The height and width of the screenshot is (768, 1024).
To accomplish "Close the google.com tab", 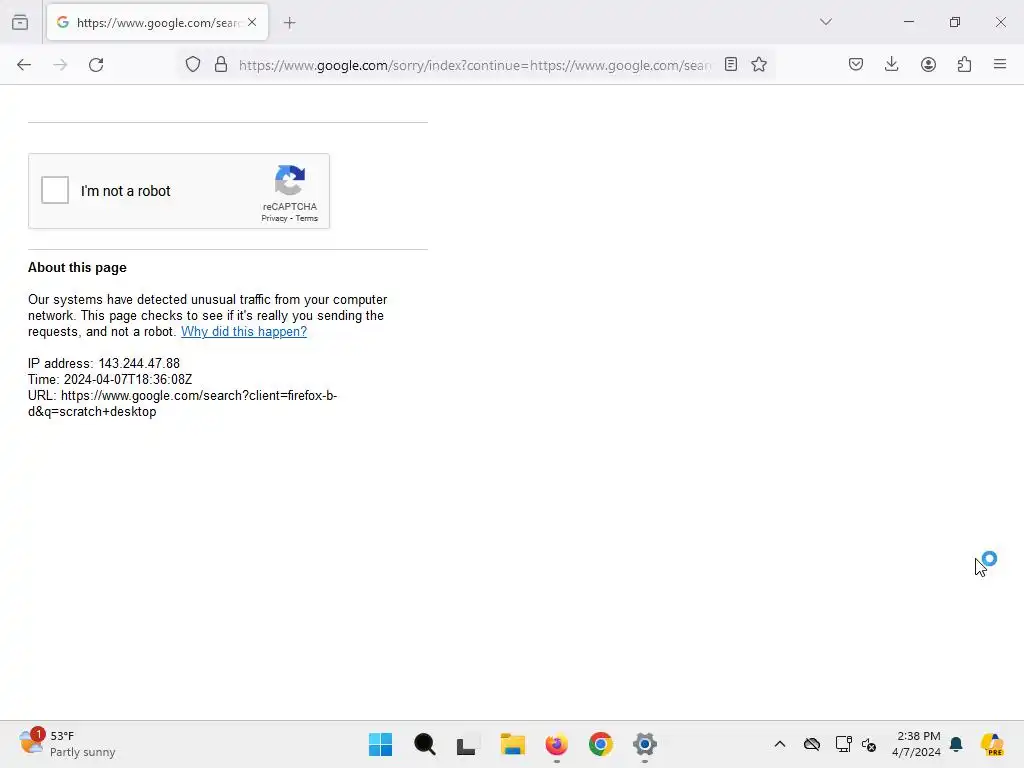I will (x=252, y=22).
